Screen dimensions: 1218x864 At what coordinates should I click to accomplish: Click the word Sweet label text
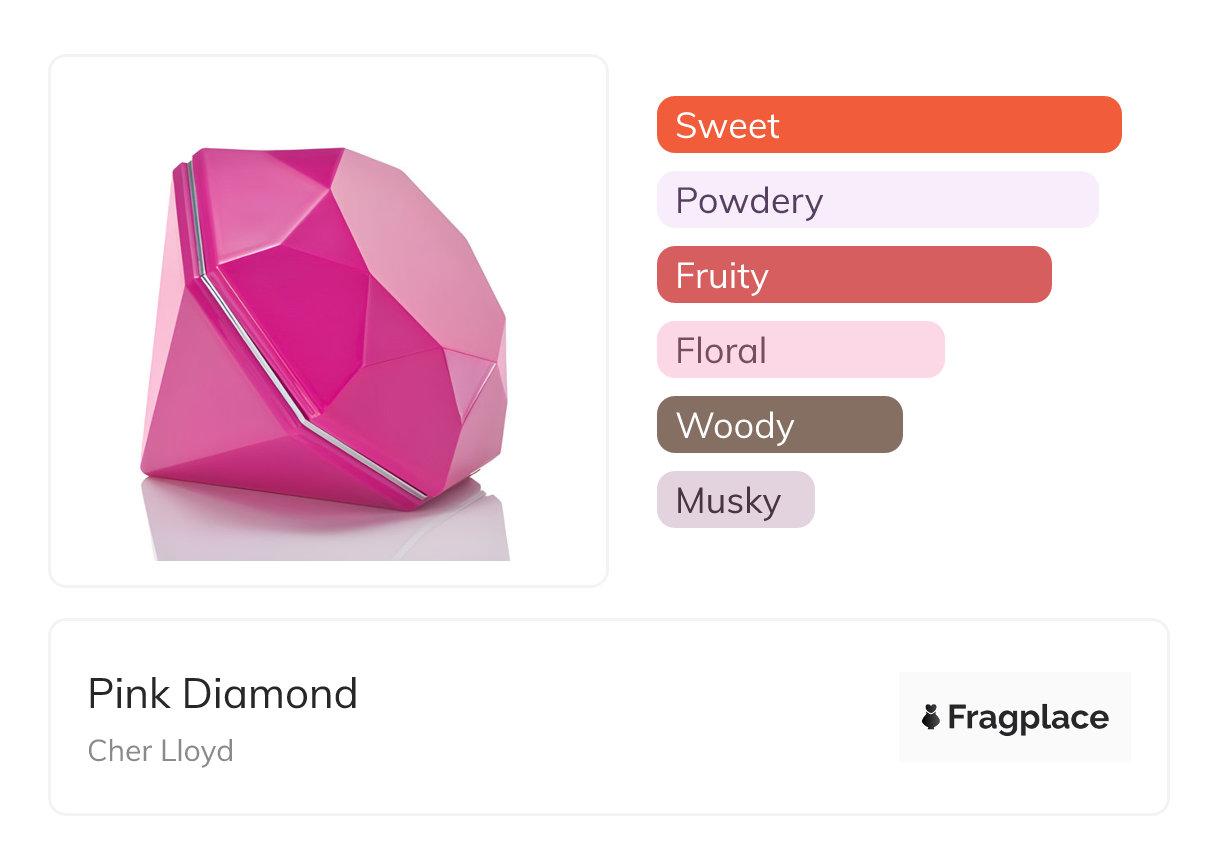(x=727, y=125)
